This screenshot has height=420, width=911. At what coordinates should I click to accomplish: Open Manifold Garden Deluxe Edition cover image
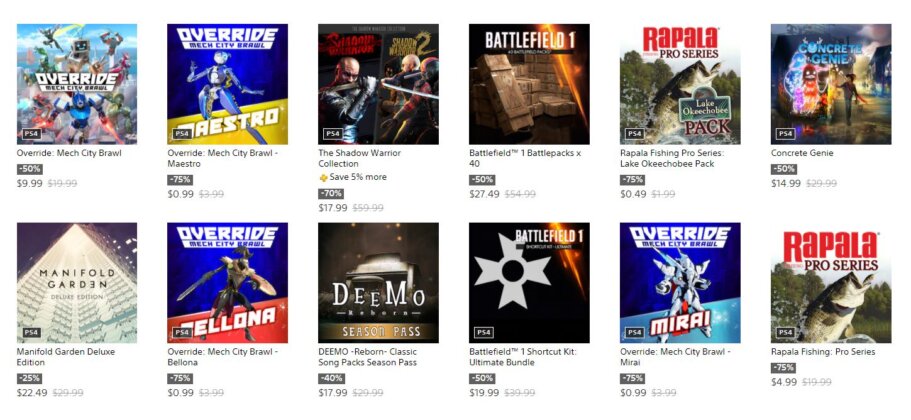tap(77, 283)
